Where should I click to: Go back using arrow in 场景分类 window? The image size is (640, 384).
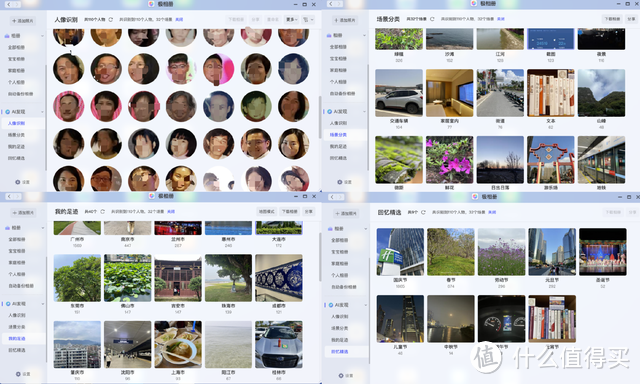point(331,4)
